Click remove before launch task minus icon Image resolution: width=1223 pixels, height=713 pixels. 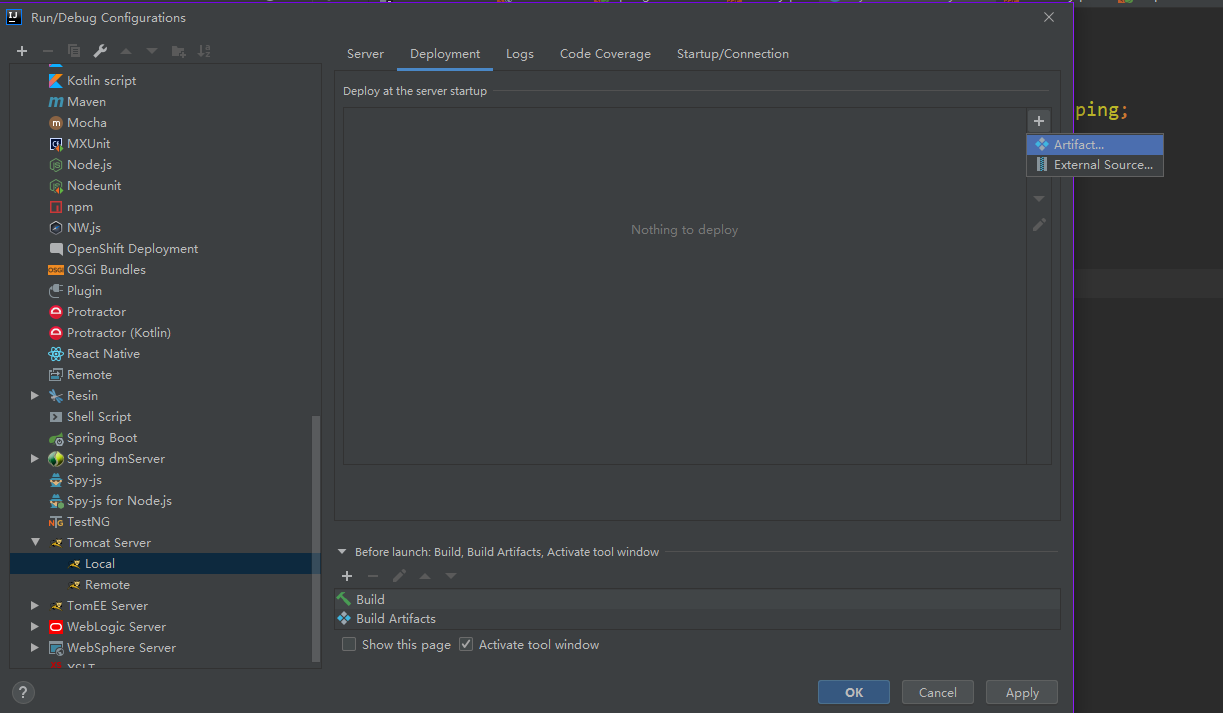coord(373,576)
